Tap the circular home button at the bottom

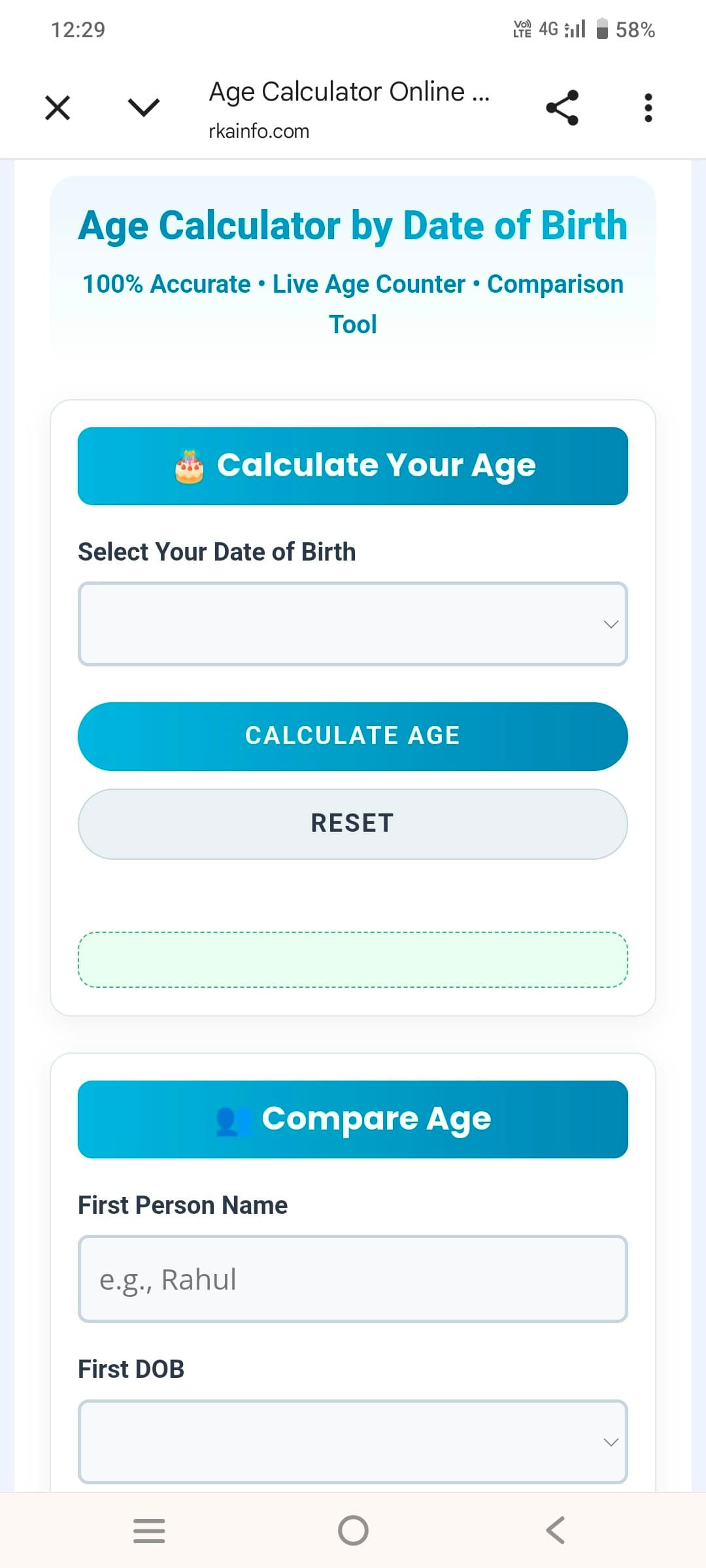pos(353,1529)
